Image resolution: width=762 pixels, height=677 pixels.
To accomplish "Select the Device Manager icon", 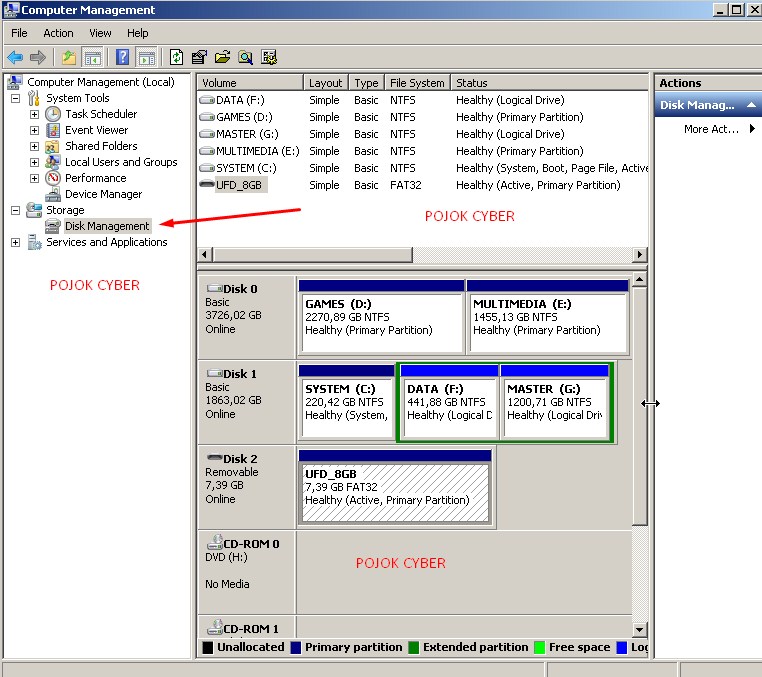I will pyautogui.click(x=52, y=194).
